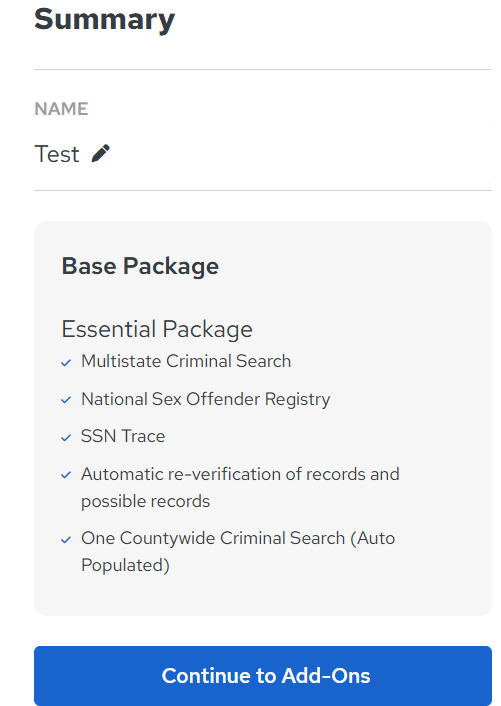Click the Summary heading
501x706 pixels.
(x=104, y=20)
